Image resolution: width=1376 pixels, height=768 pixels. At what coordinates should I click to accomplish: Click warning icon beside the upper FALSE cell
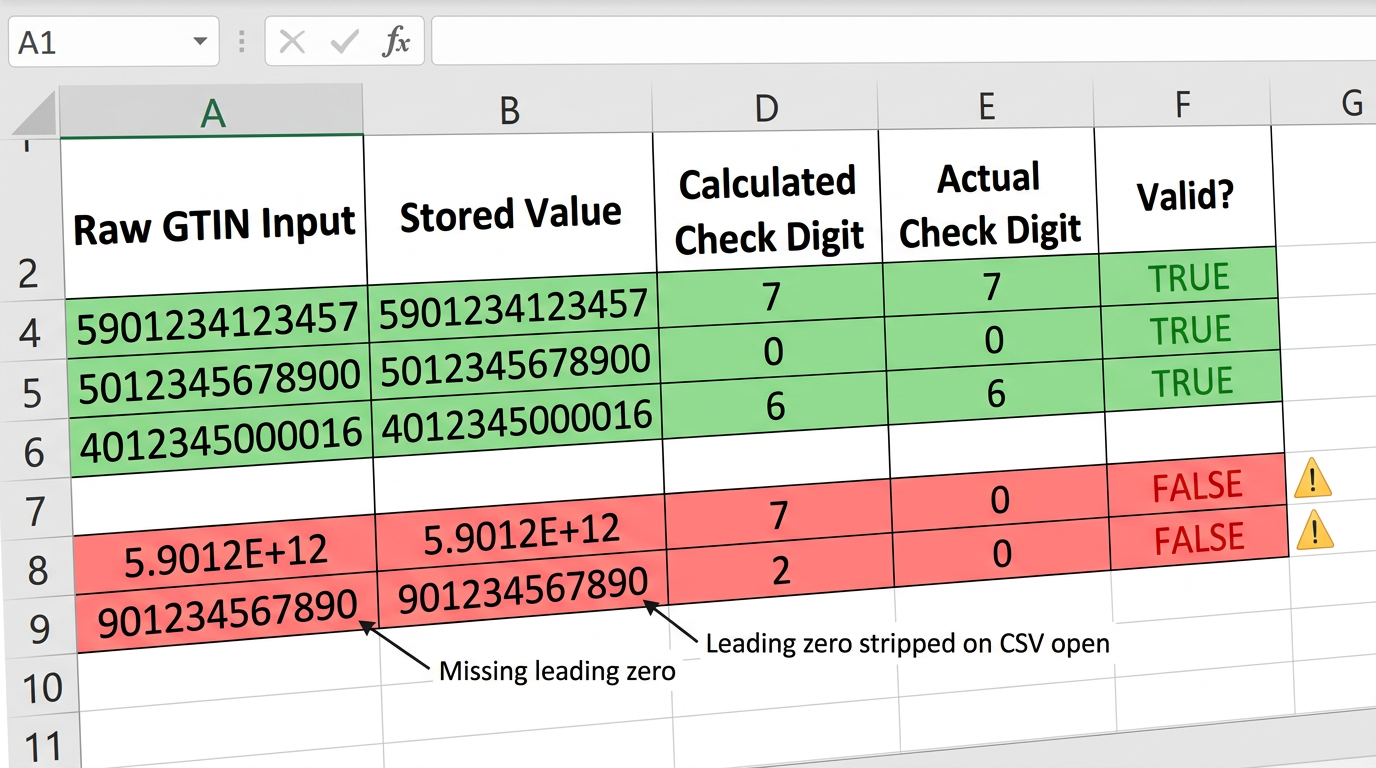click(x=1312, y=481)
